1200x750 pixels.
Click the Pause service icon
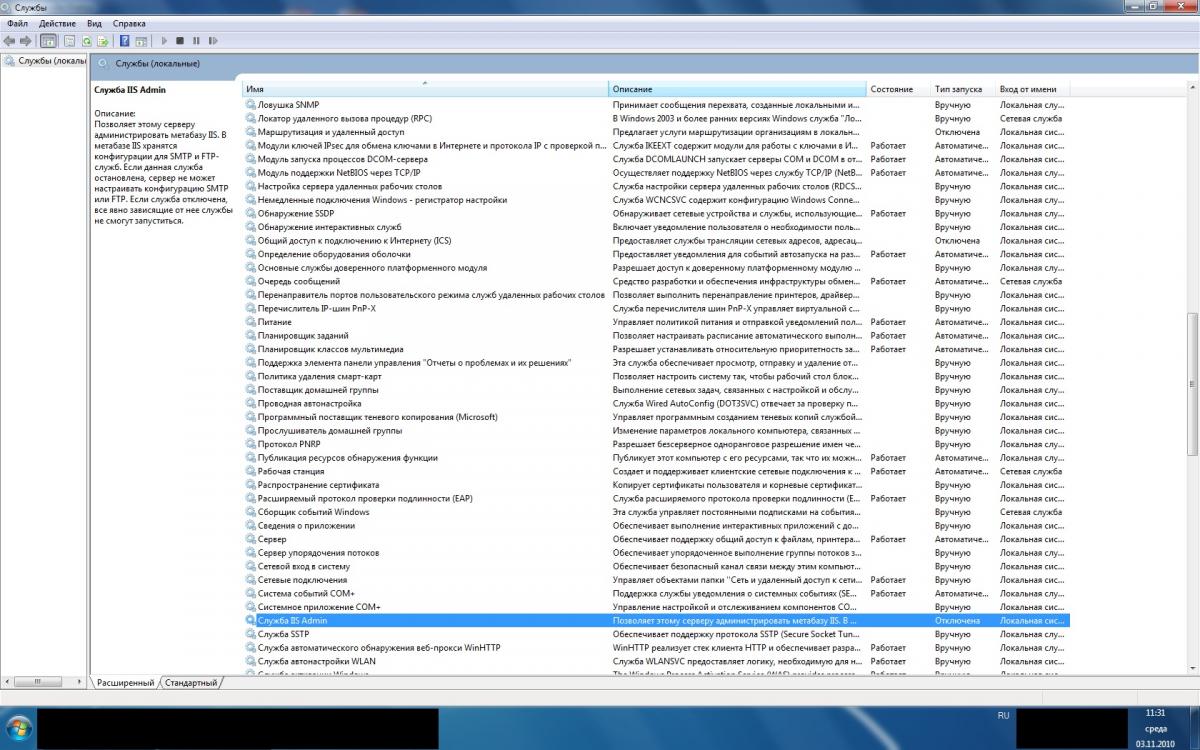point(196,41)
